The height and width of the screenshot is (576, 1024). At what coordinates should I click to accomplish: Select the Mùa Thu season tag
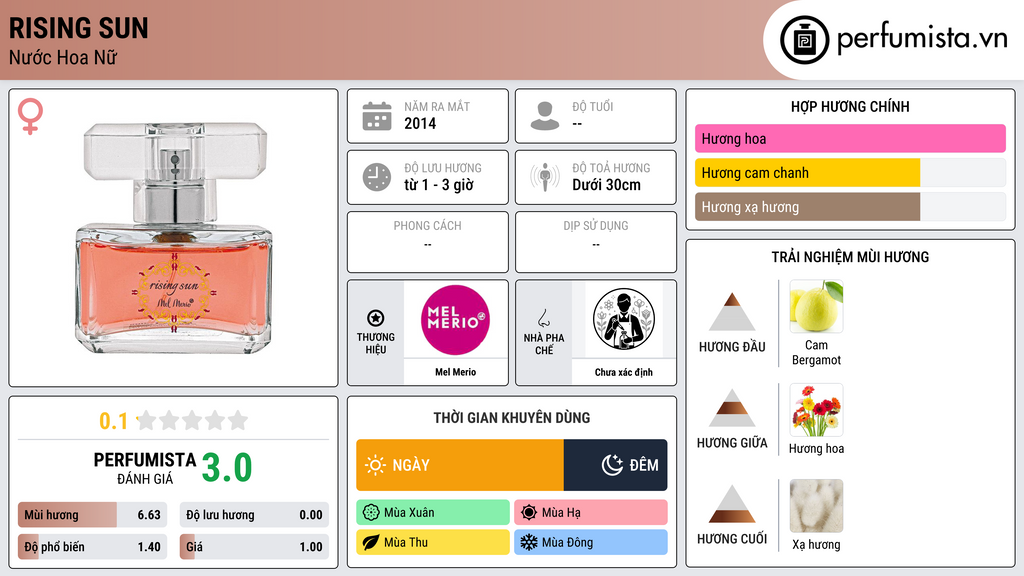click(433, 542)
